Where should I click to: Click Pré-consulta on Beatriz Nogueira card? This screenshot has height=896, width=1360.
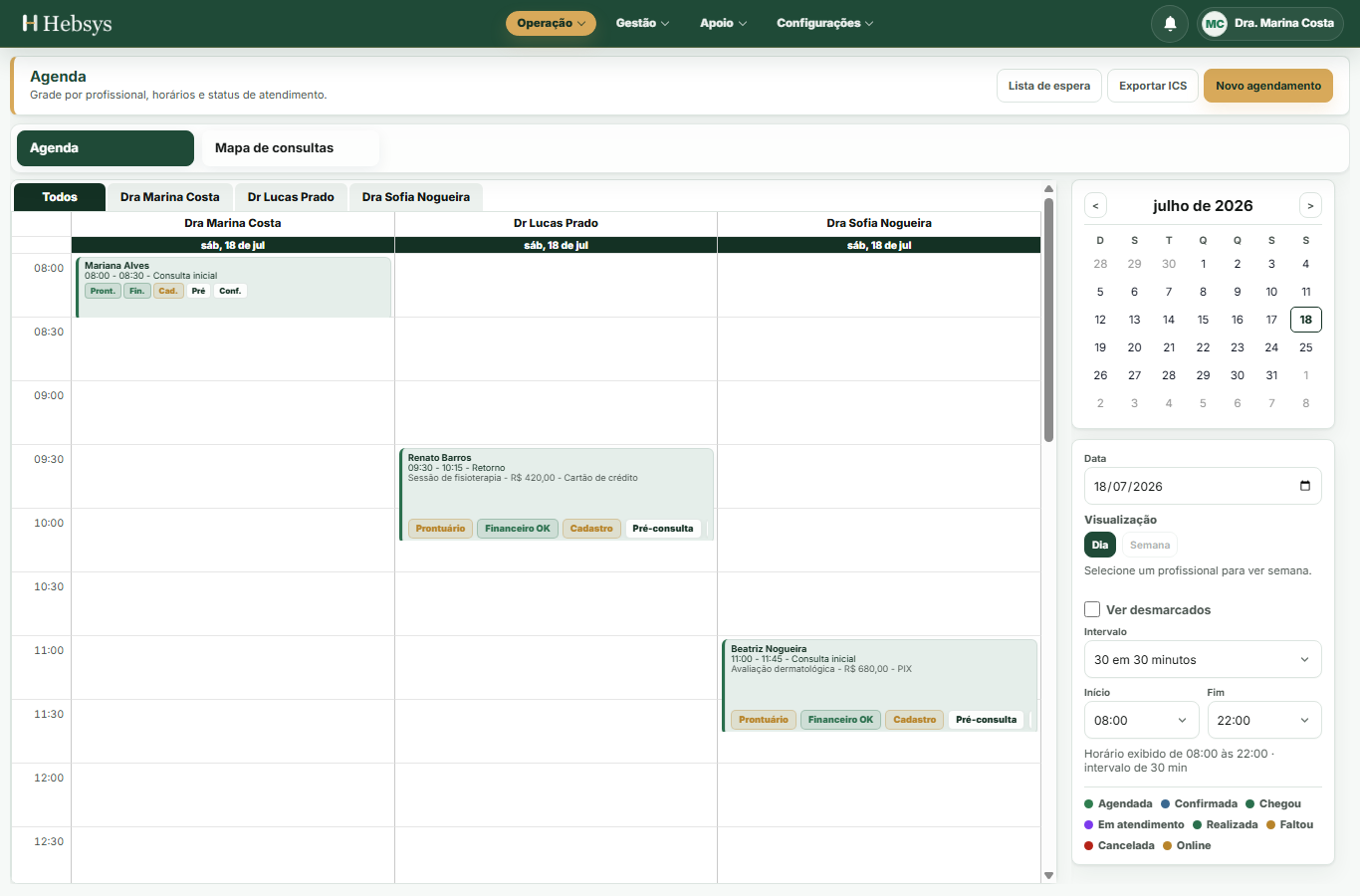click(x=987, y=720)
